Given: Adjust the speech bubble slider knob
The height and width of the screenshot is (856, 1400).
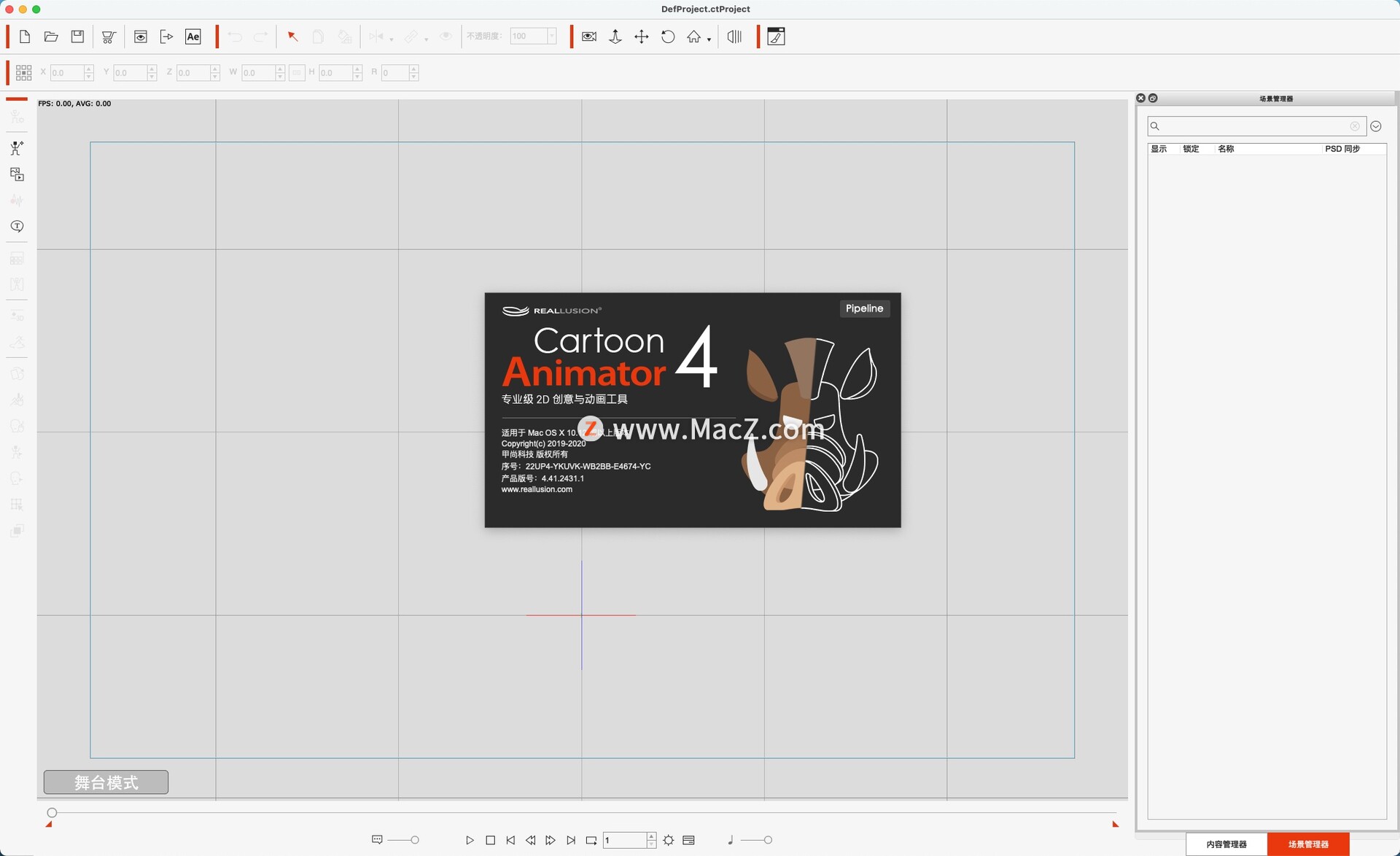Looking at the screenshot, I should point(415,840).
